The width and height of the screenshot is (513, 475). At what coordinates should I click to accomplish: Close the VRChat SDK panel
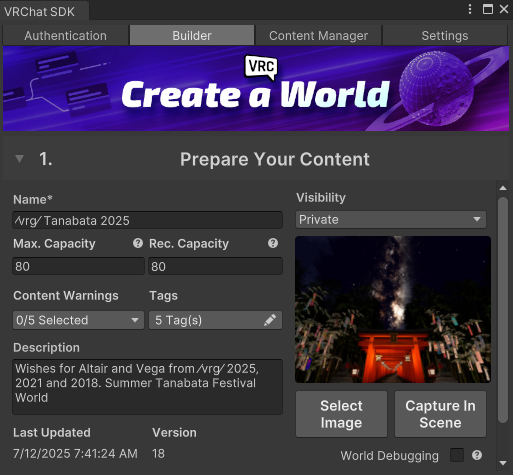click(x=504, y=9)
